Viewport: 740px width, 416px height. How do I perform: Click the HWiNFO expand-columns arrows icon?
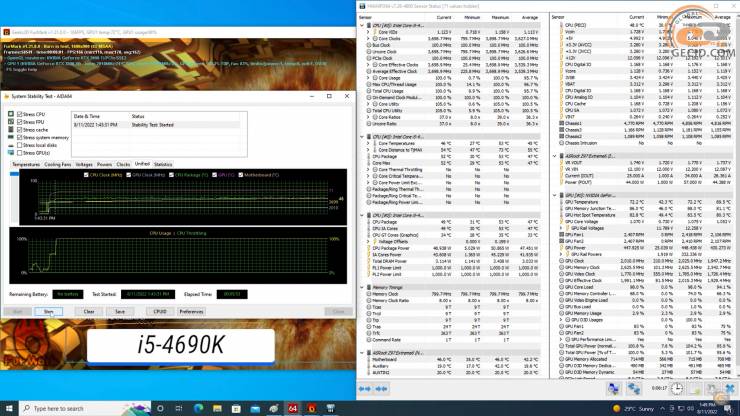tap(364, 389)
